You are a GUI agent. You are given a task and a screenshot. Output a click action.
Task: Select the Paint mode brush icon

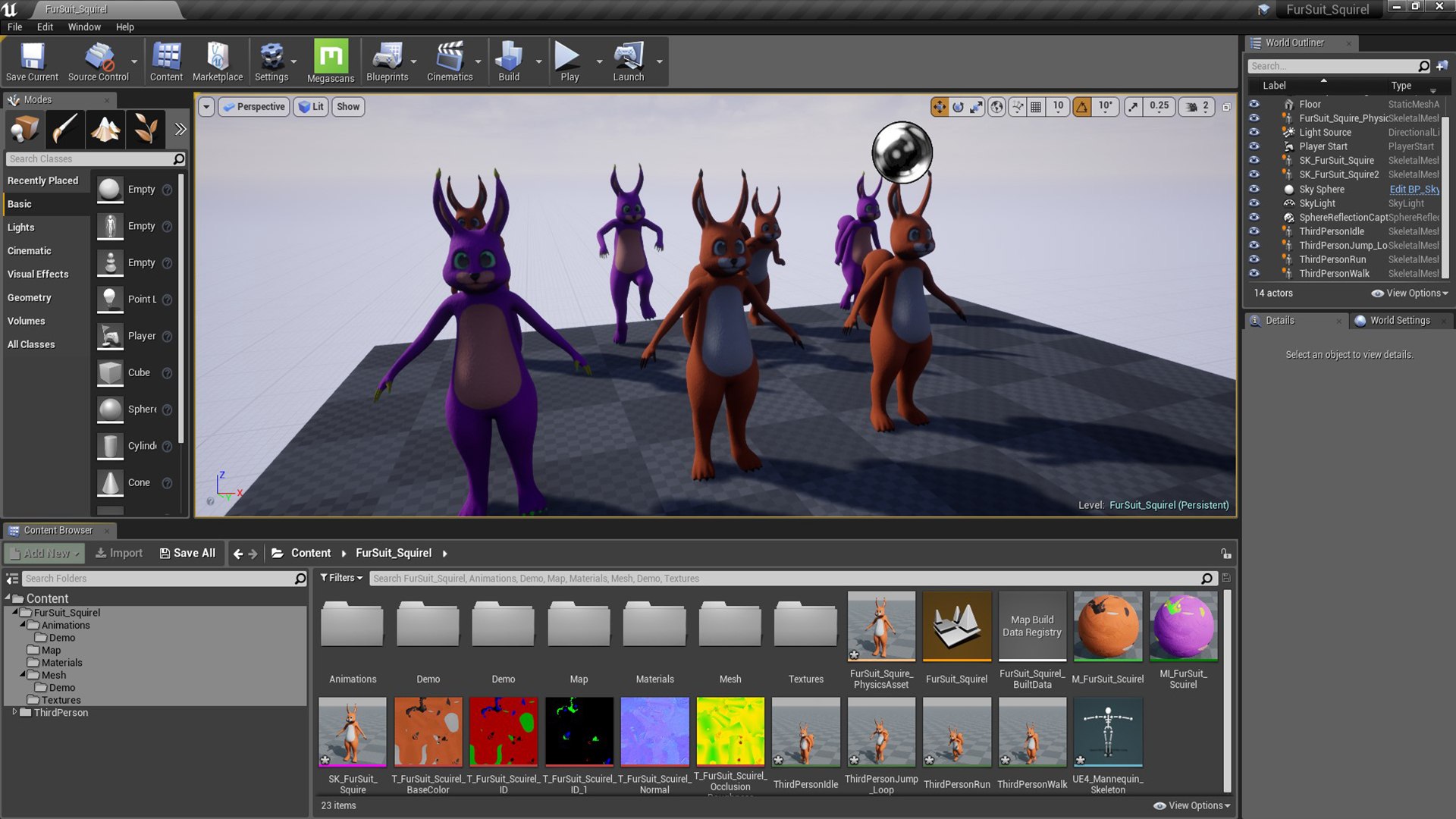64,129
